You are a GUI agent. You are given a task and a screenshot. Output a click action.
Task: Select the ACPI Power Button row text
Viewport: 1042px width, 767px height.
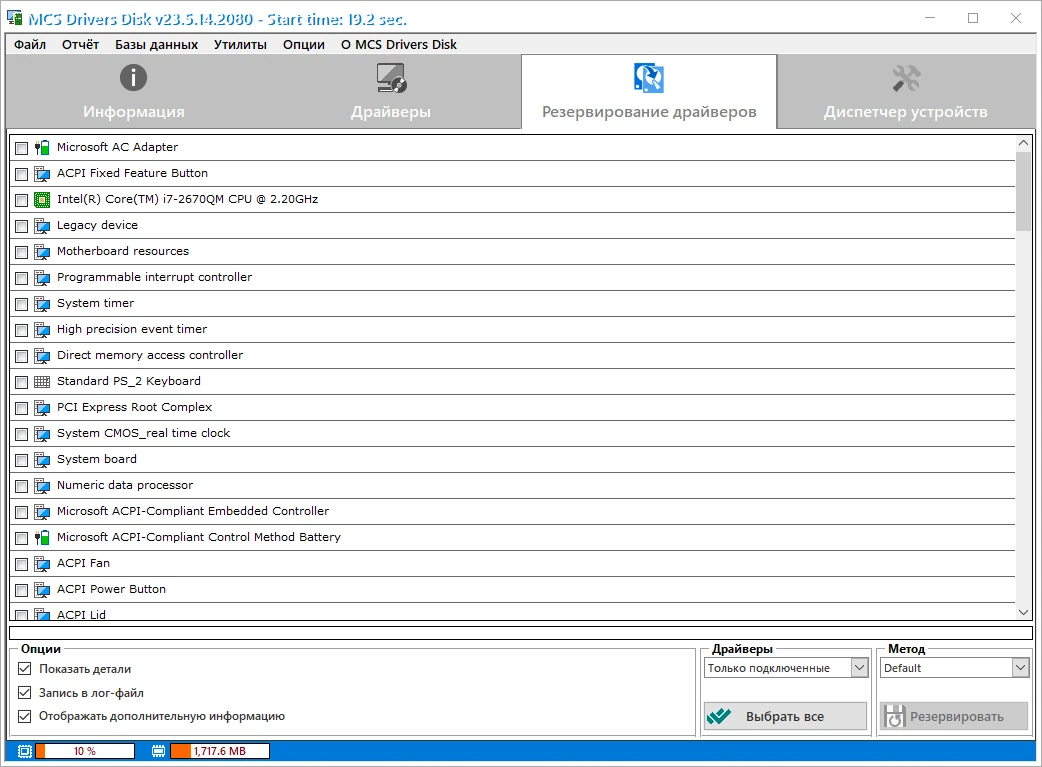(111, 590)
